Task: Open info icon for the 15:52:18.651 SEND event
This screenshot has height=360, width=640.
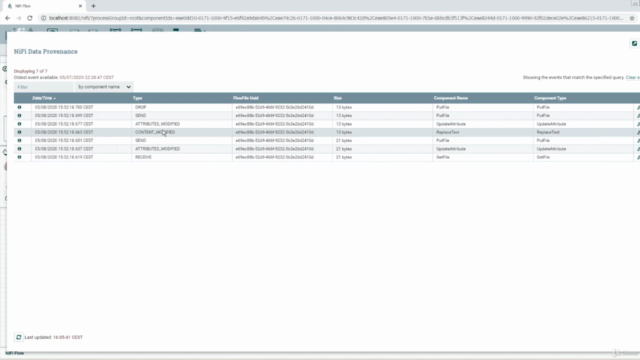Action: coord(19,140)
